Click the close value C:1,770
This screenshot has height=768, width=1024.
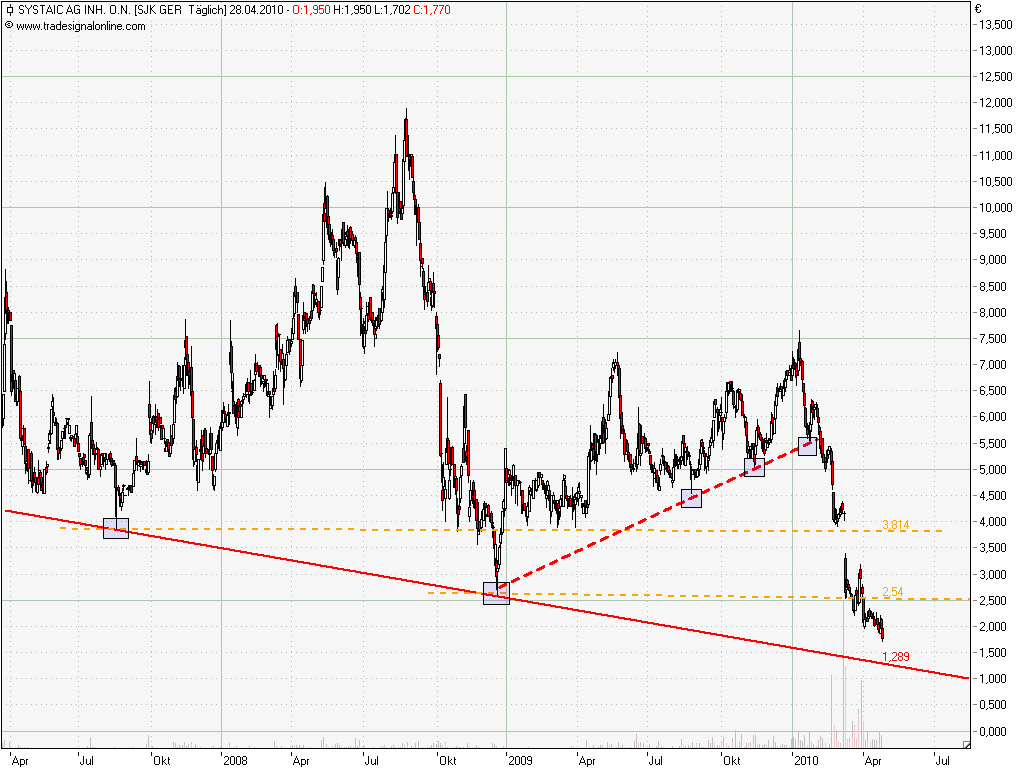coord(432,10)
